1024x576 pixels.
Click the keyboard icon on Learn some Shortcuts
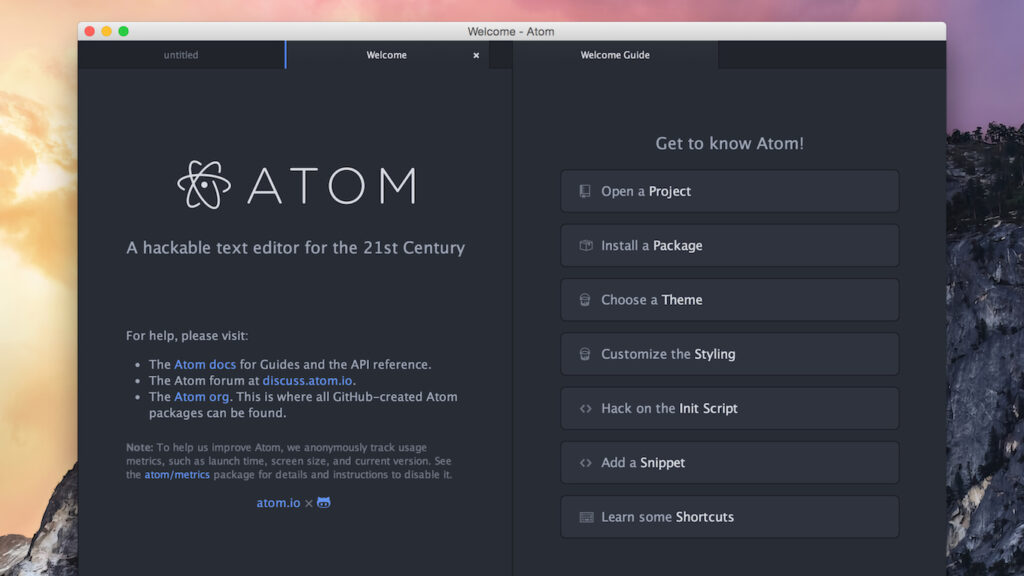pyautogui.click(x=585, y=517)
